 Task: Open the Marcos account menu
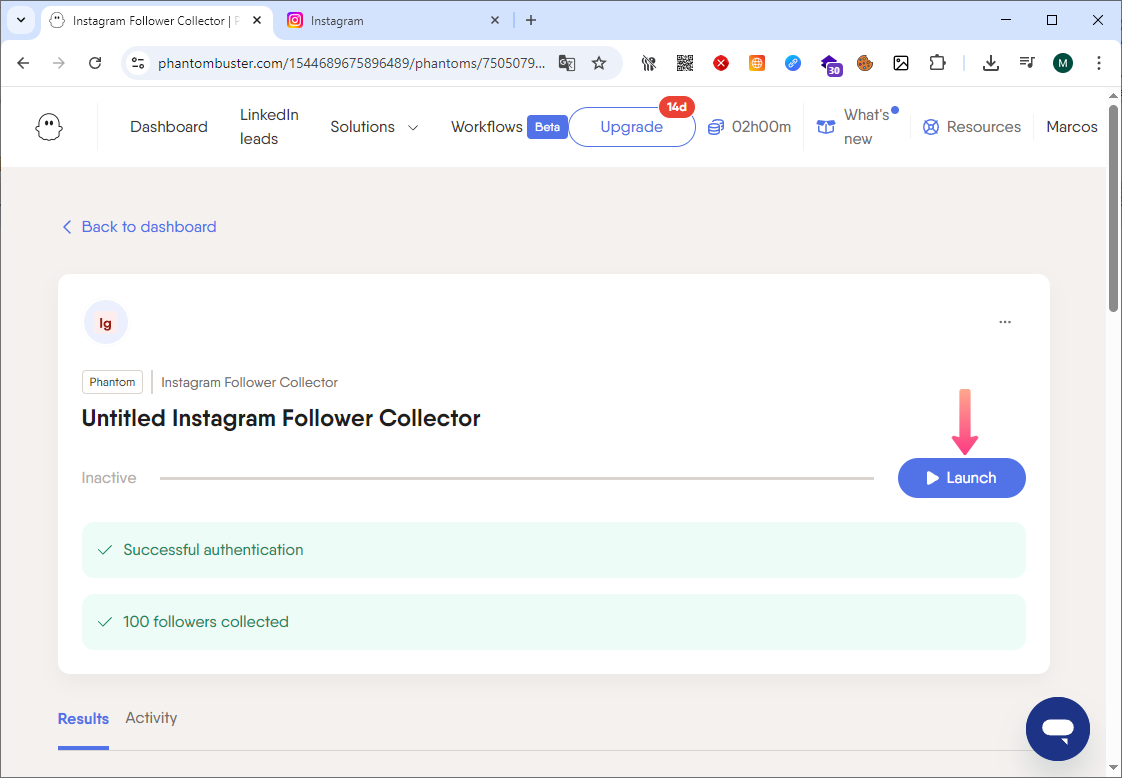1071,127
